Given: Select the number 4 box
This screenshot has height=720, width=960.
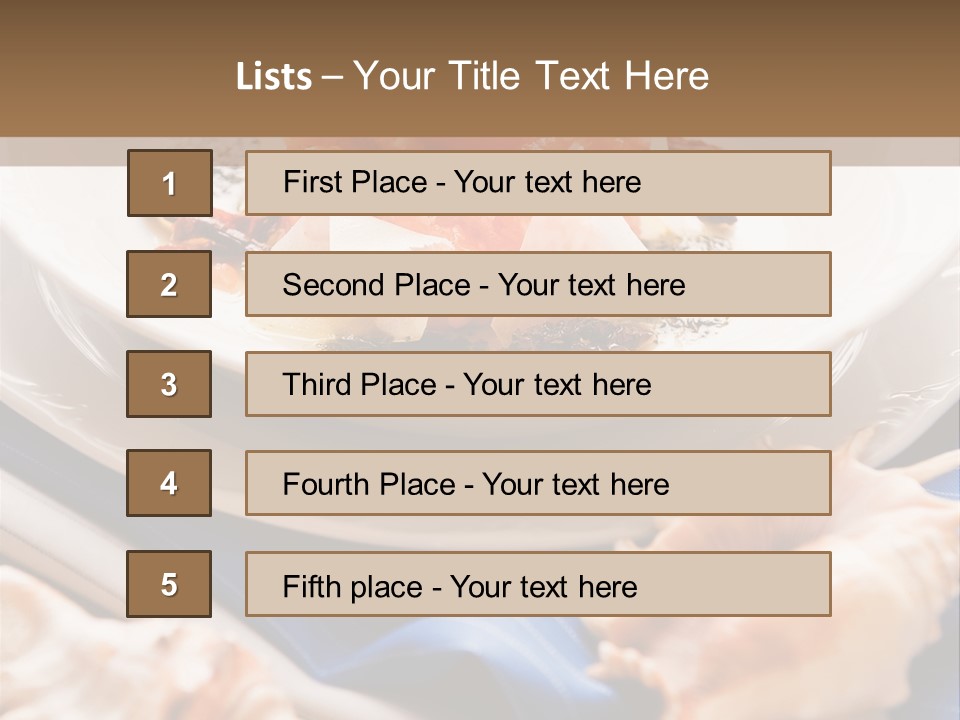Looking at the screenshot, I should pos(169,483).
